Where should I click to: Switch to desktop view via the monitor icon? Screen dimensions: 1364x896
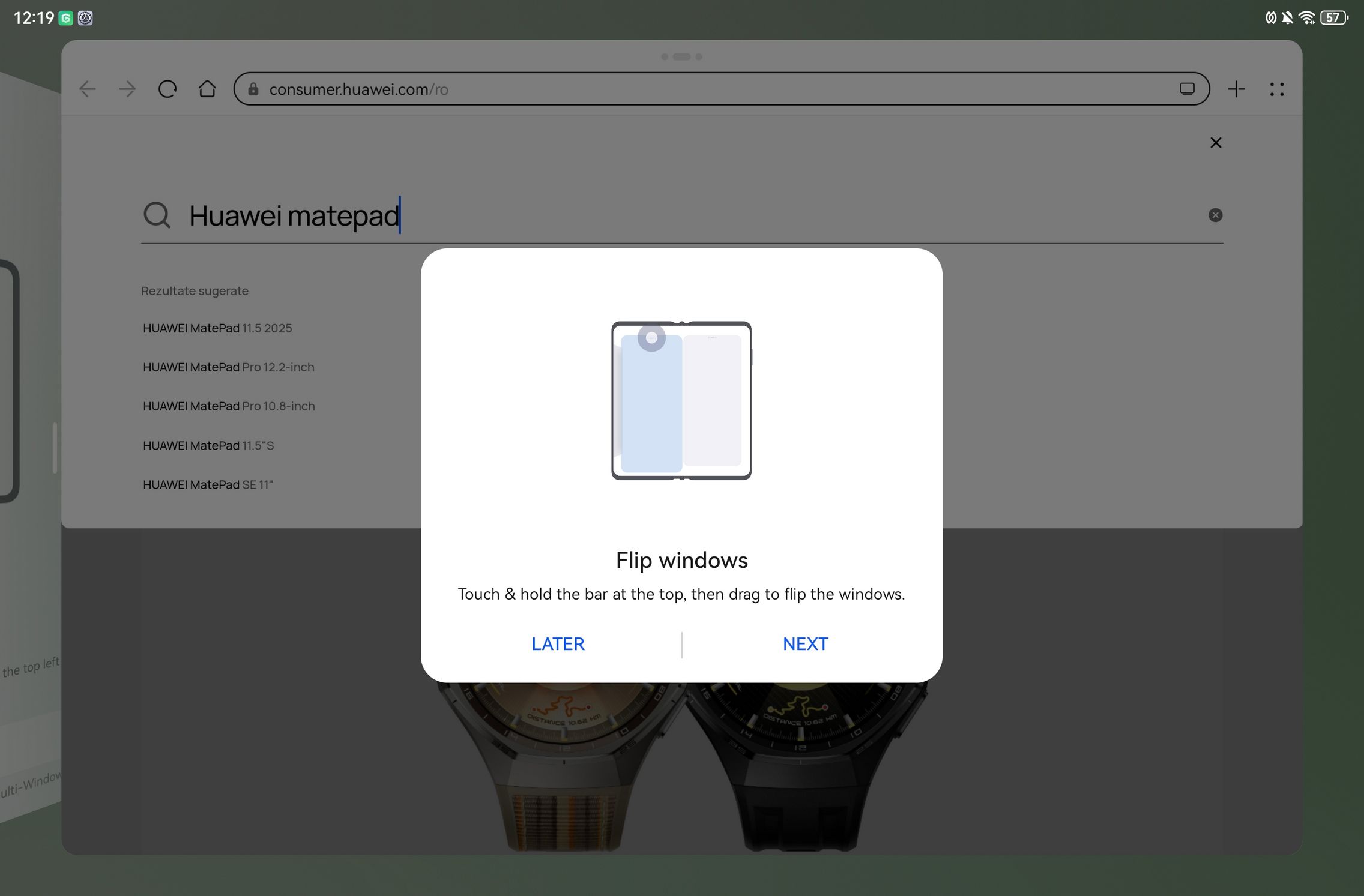(x=1187, y=89)
